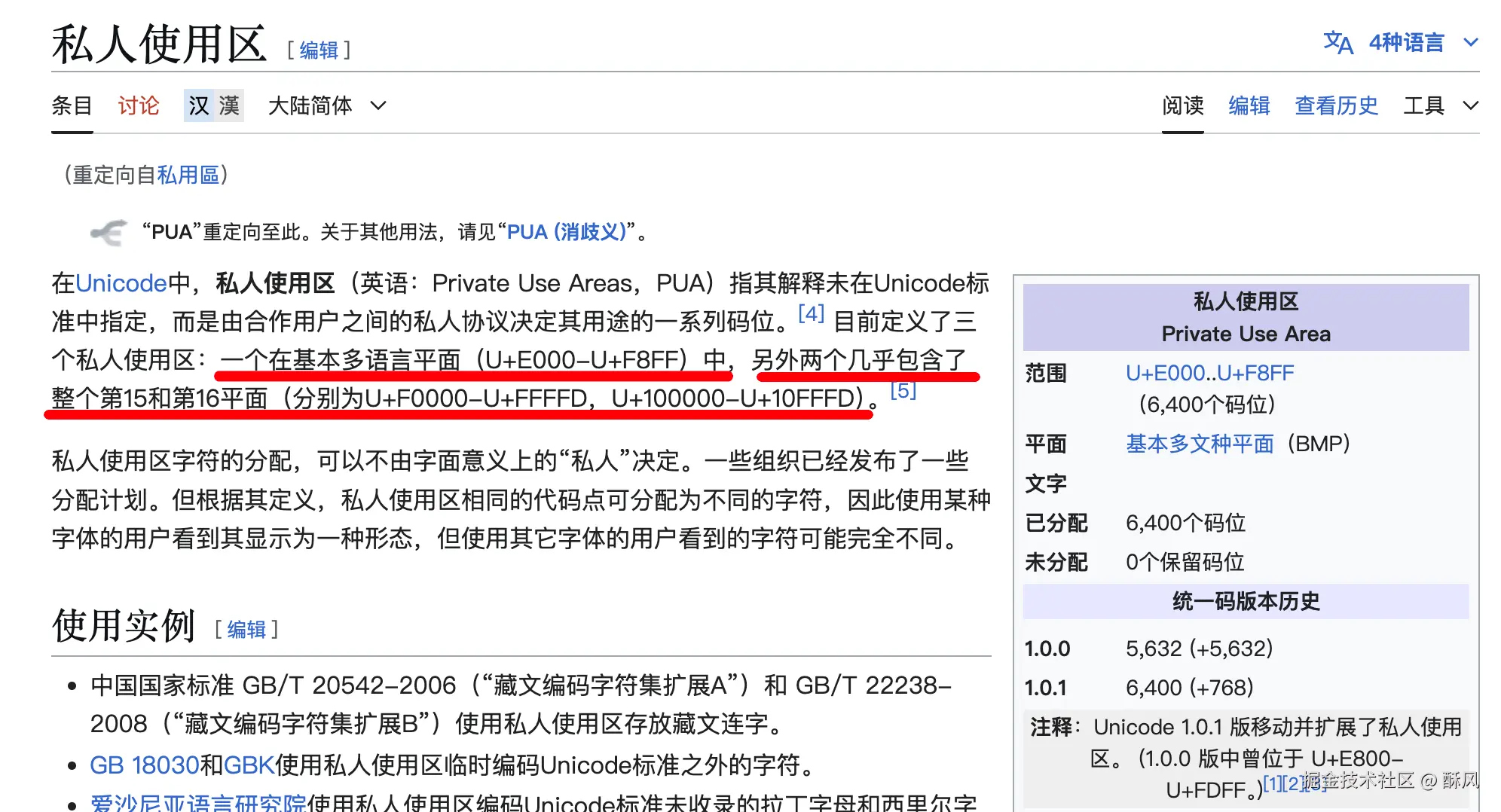Open the 4种语言 language dropdown
The image size is (1501, 812).
click(1415, 43)
